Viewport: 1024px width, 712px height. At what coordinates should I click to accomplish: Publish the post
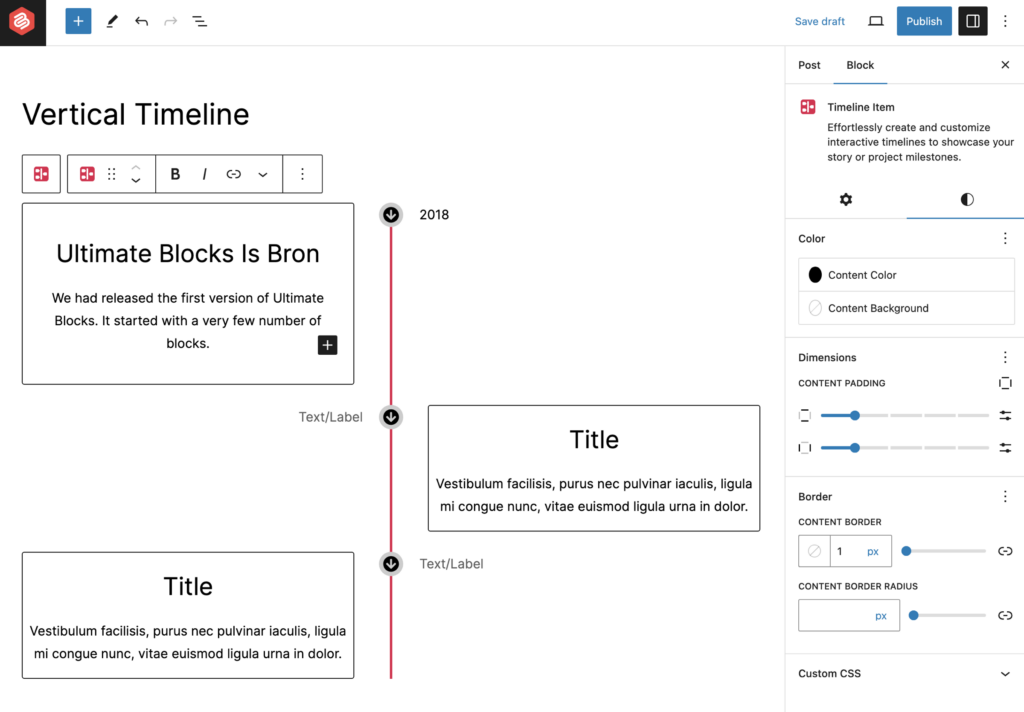(923, 21)
